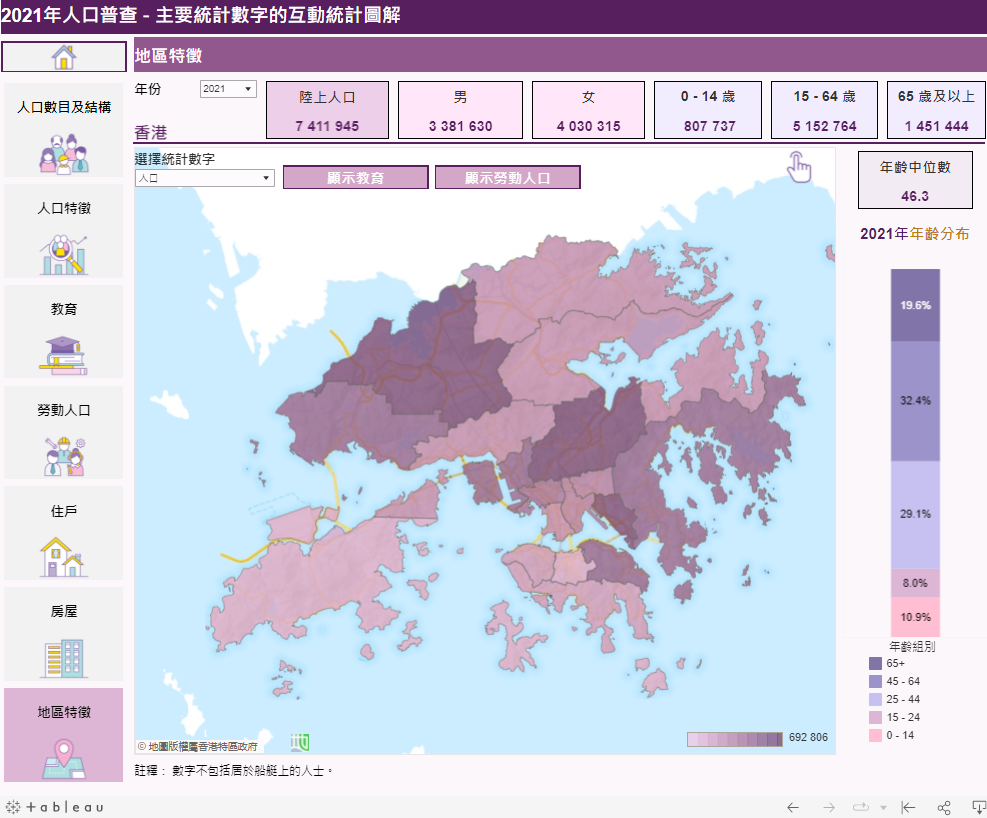Select the 15 - 24 legend swatch
The image size is (987, 818).
(875, 717)
